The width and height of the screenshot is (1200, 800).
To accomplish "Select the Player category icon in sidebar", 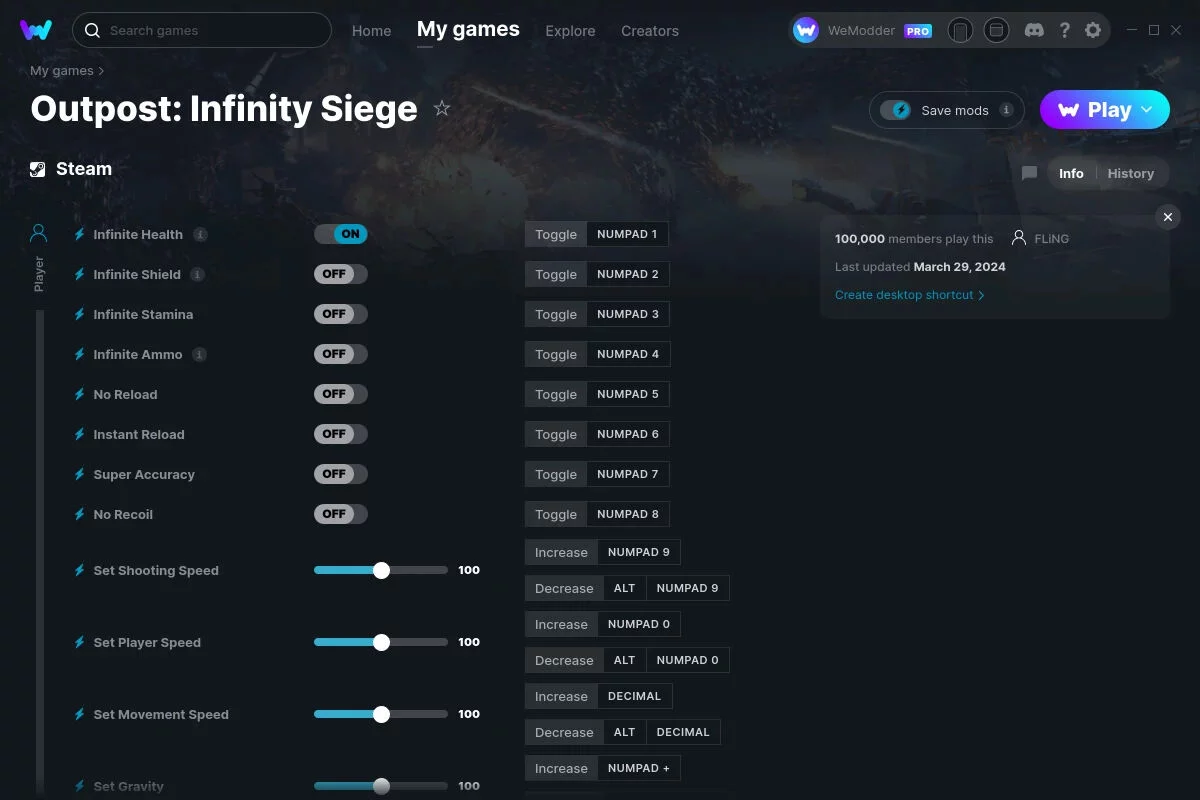I will (39, 234).
